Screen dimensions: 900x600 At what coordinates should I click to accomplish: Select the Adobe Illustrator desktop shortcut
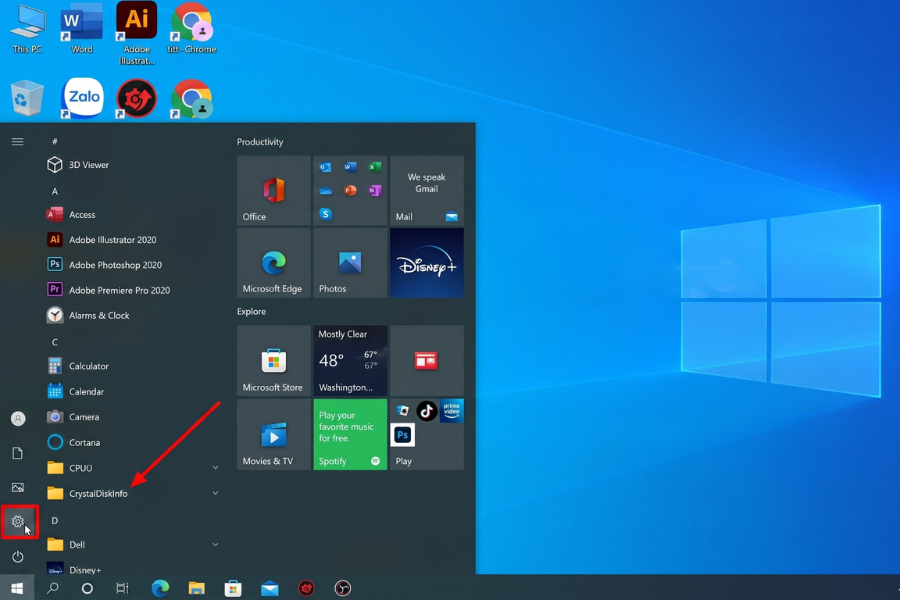pyautogui.click(x=137, y=33)
